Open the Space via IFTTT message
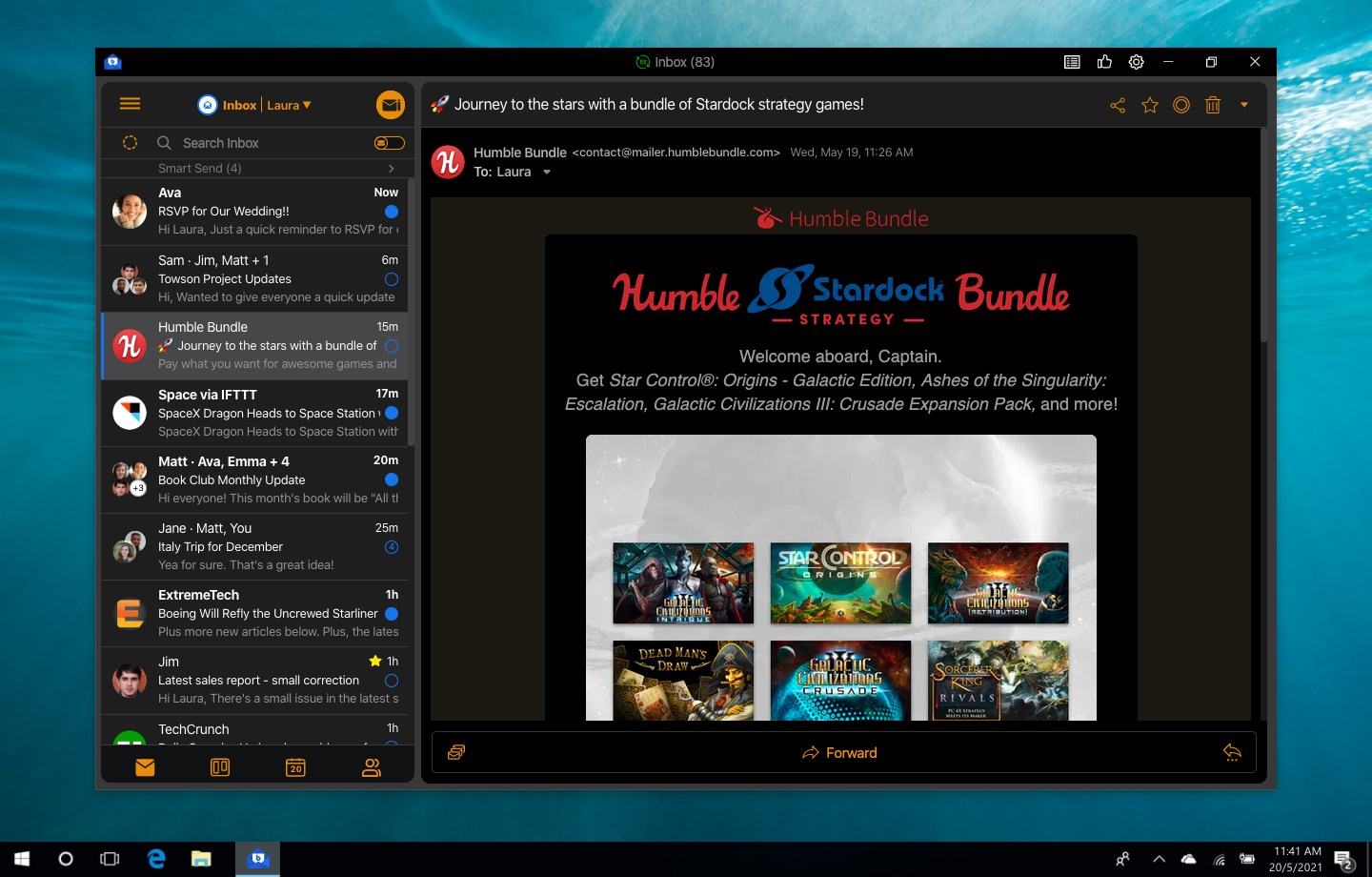1372x877 pixels. (255, 413)
